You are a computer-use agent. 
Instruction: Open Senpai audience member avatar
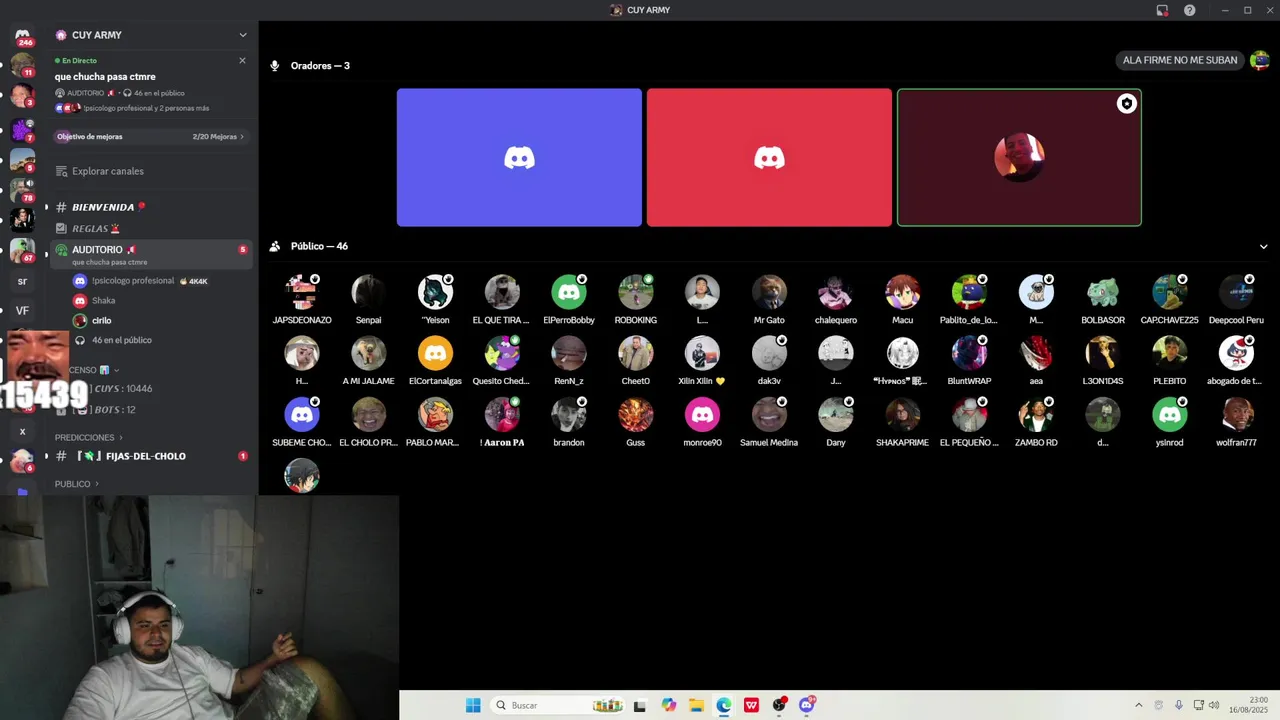368,292
